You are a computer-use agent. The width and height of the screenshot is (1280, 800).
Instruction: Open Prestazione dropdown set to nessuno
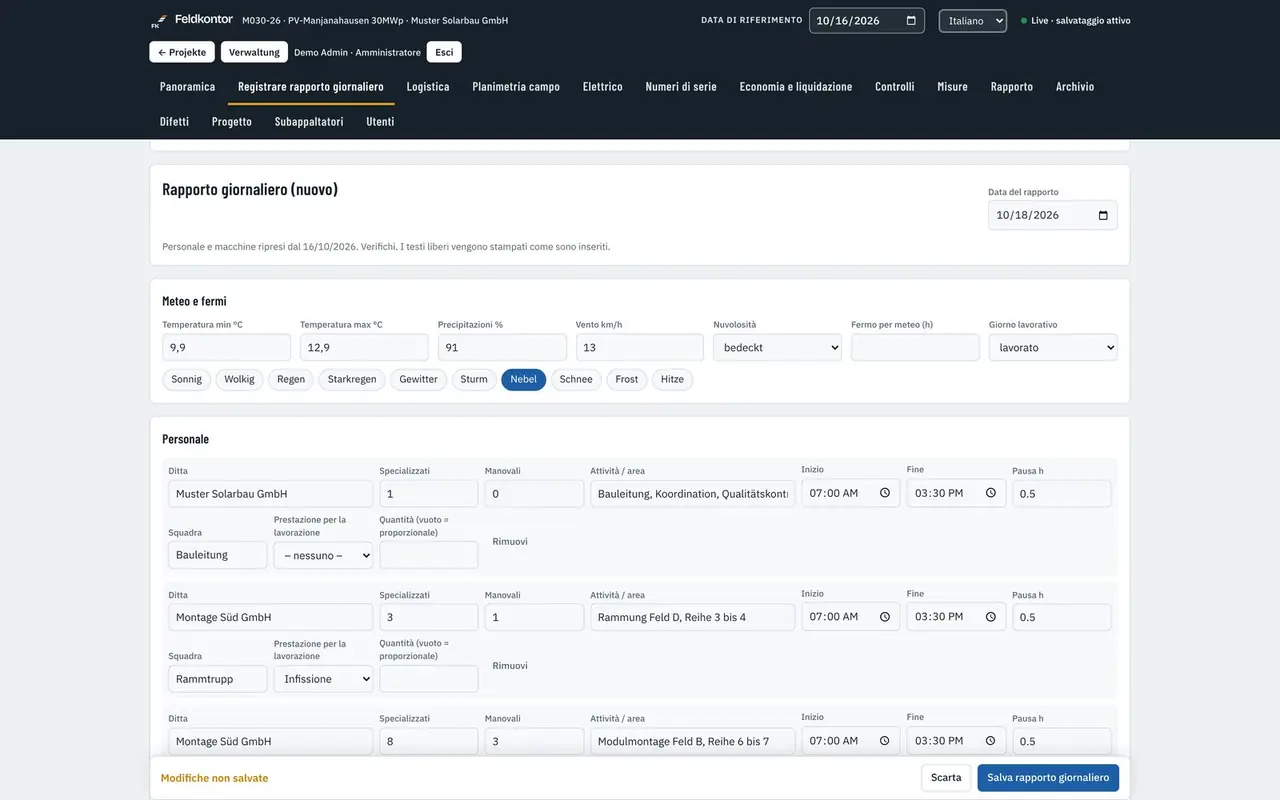click(323, 555)
